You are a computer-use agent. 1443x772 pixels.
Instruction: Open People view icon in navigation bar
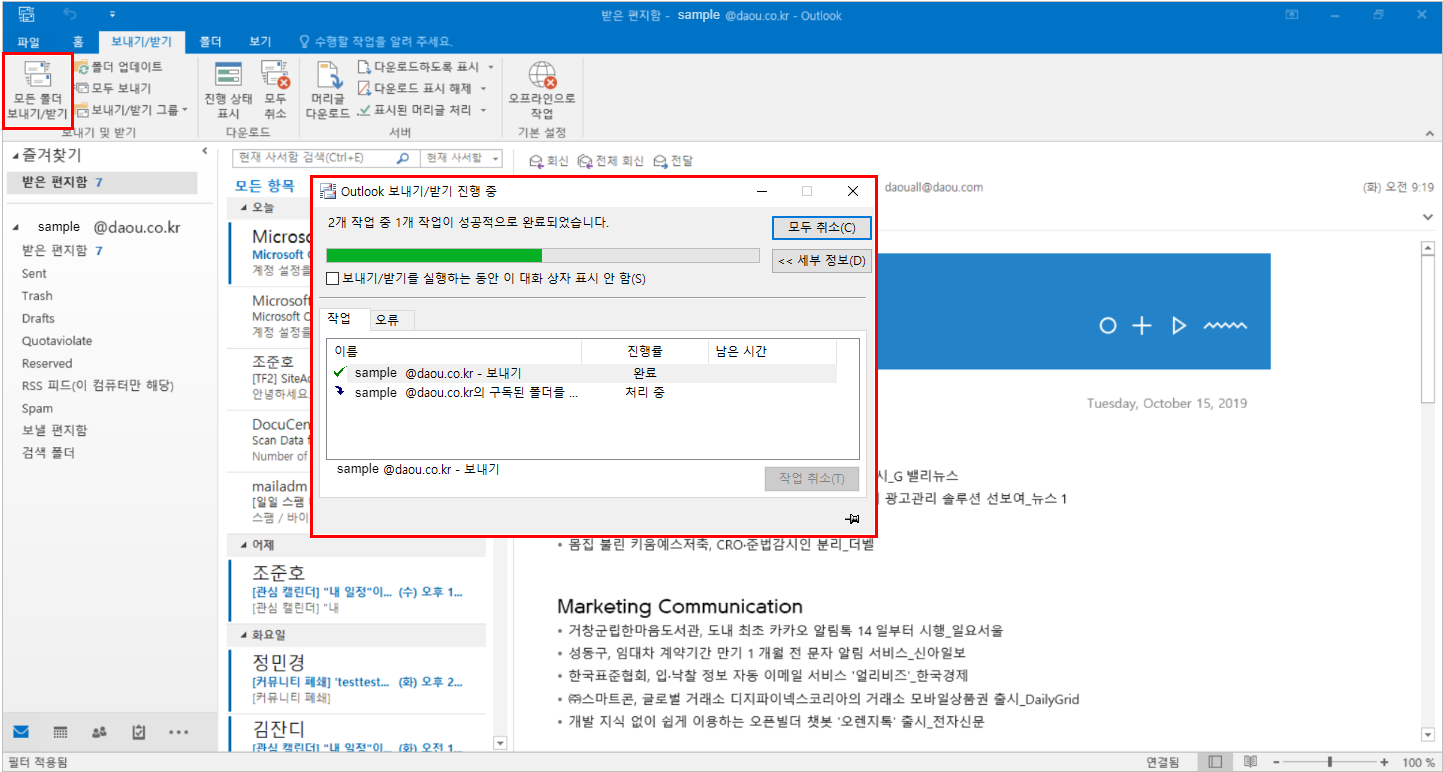coord(99,732)
